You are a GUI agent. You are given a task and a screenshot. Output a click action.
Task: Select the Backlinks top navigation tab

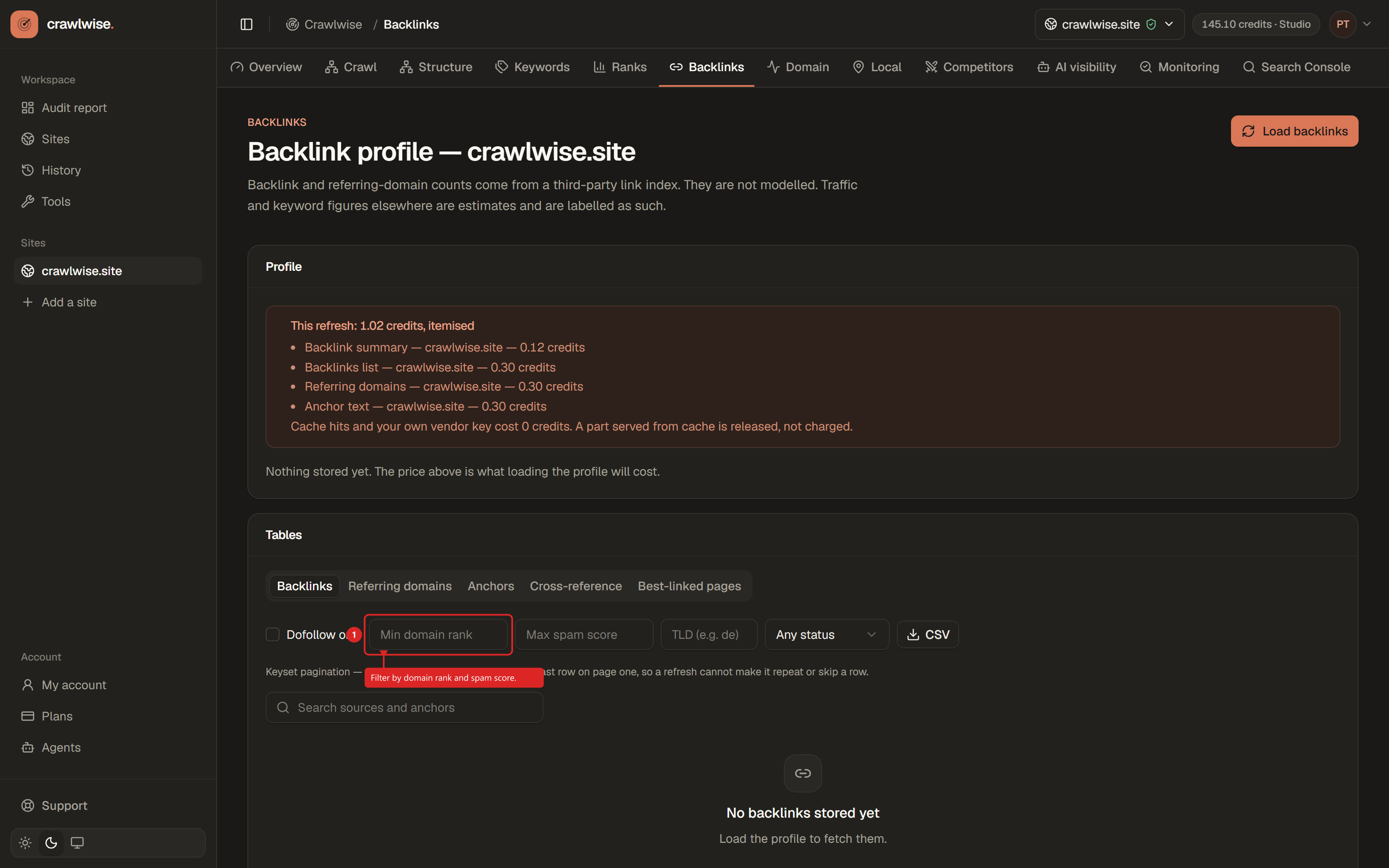(707, 67)
